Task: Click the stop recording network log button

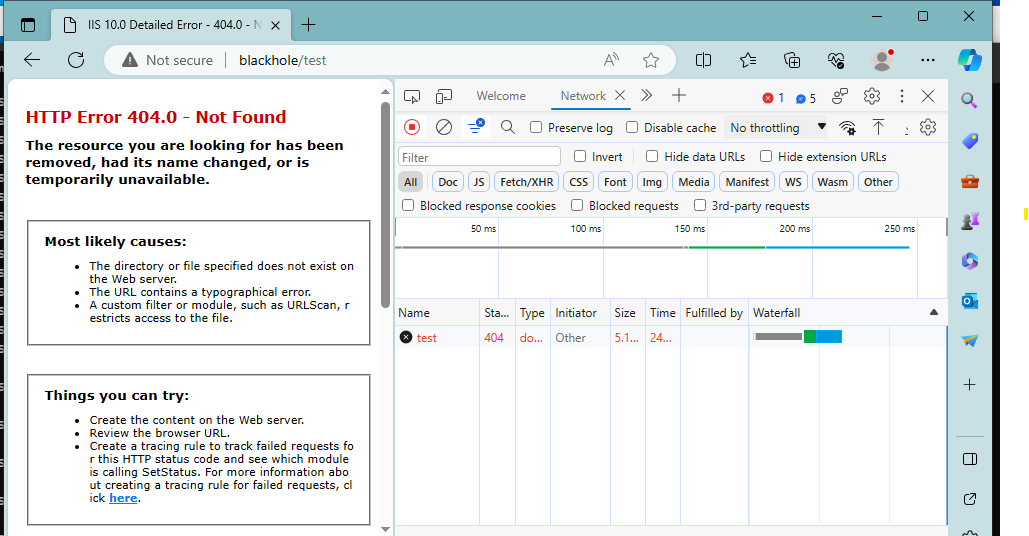Action: point(411,127)
